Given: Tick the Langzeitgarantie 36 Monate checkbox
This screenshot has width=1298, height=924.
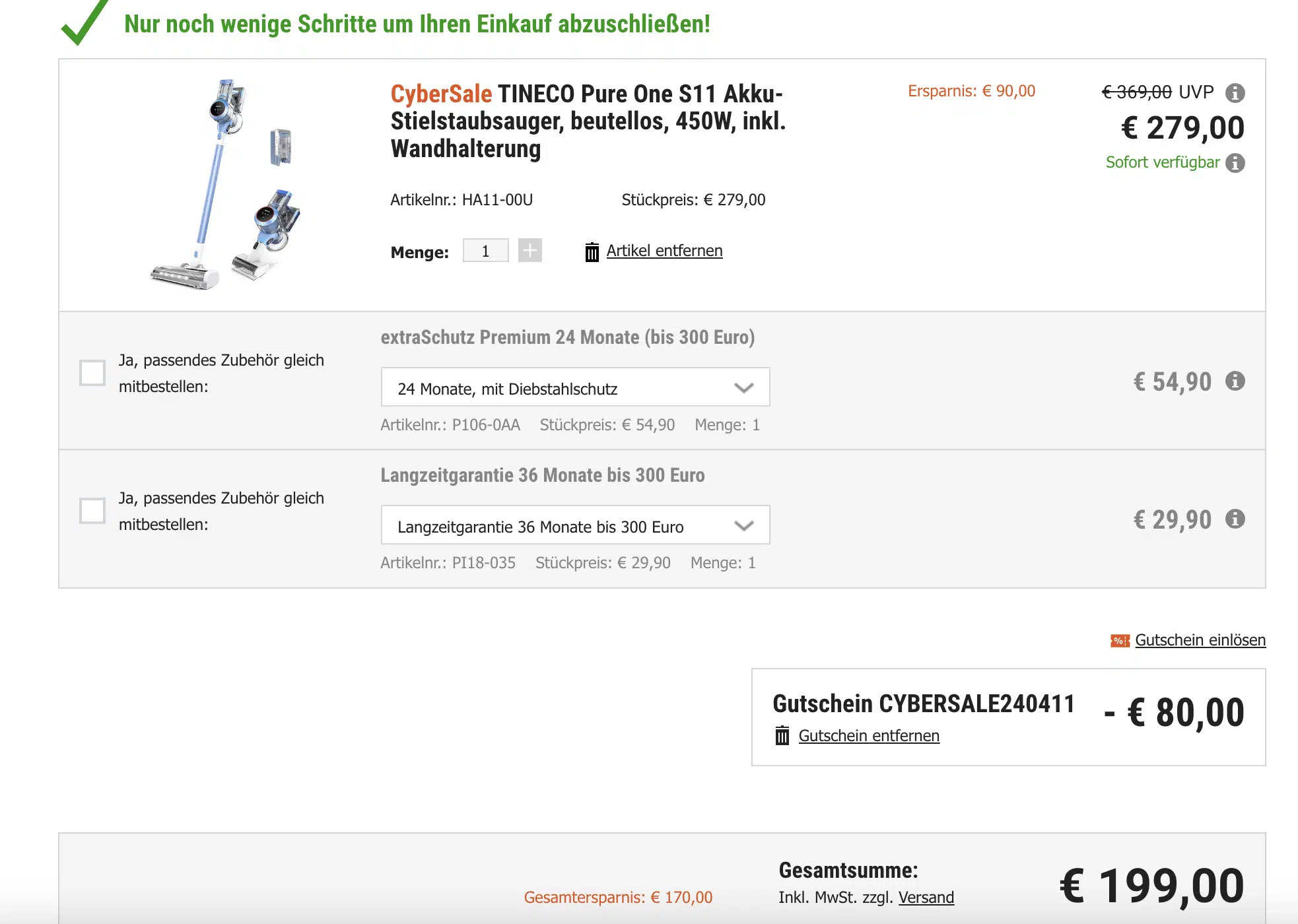Looking at the screenshot, I should pyautogui.click(x=92, y=511).
